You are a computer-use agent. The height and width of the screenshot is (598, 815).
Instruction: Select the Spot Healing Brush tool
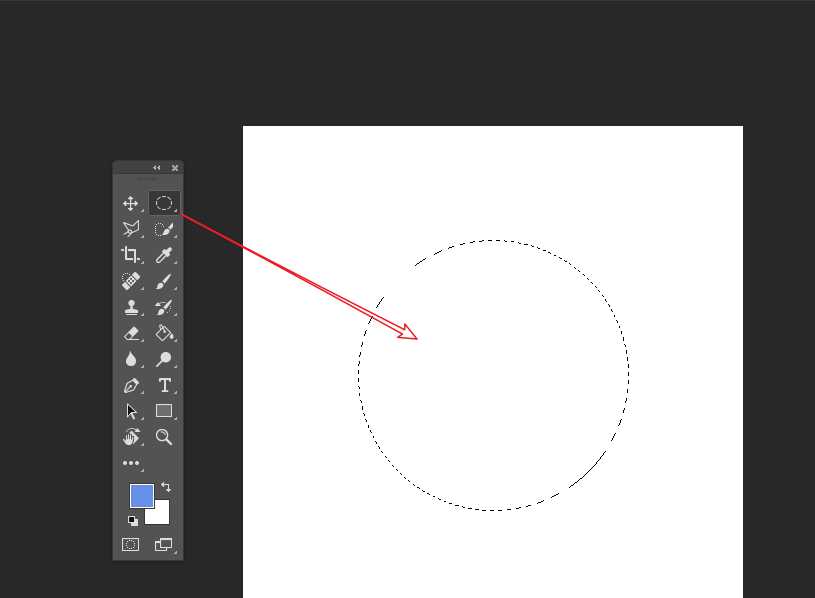(x=130, y=281)
